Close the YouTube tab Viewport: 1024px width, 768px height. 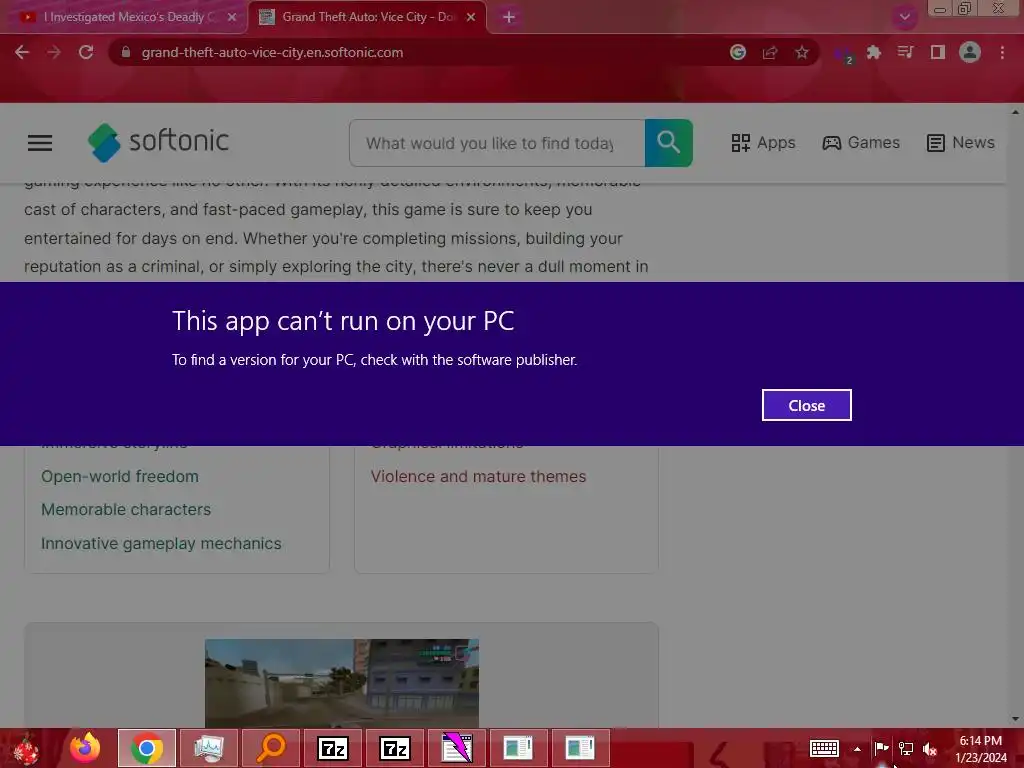coord(232,17)
